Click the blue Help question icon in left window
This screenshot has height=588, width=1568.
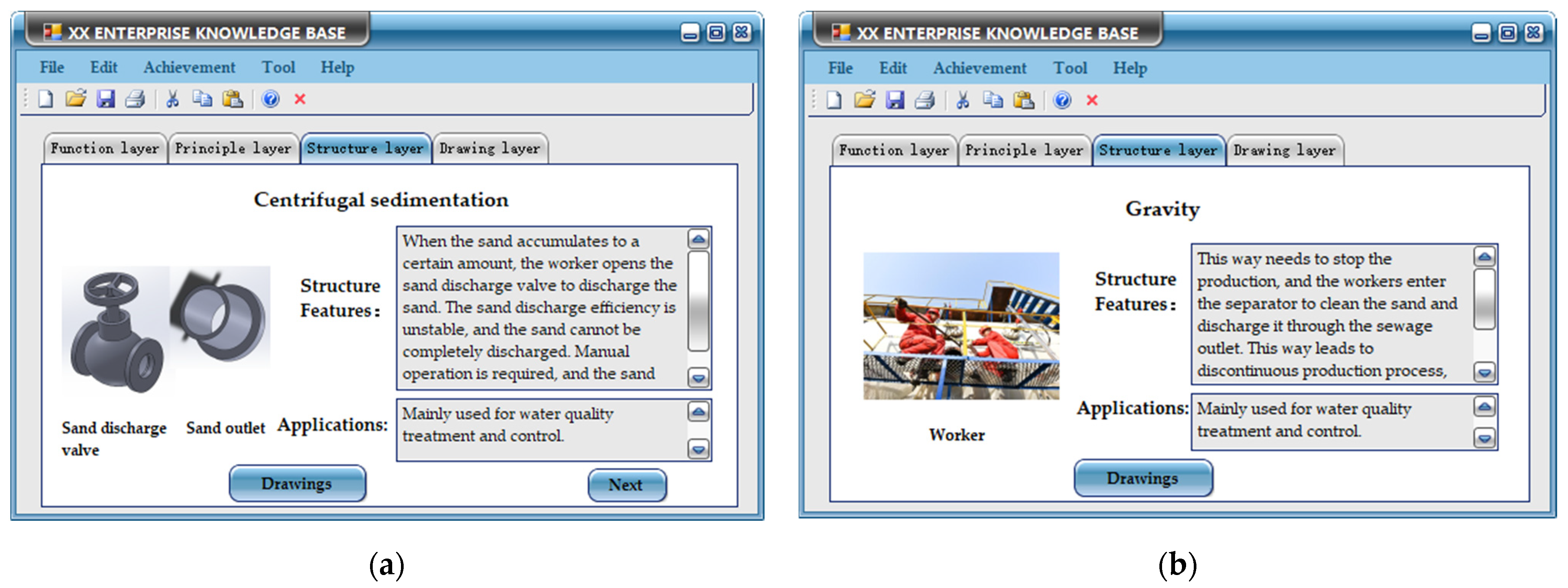point(270,99)
